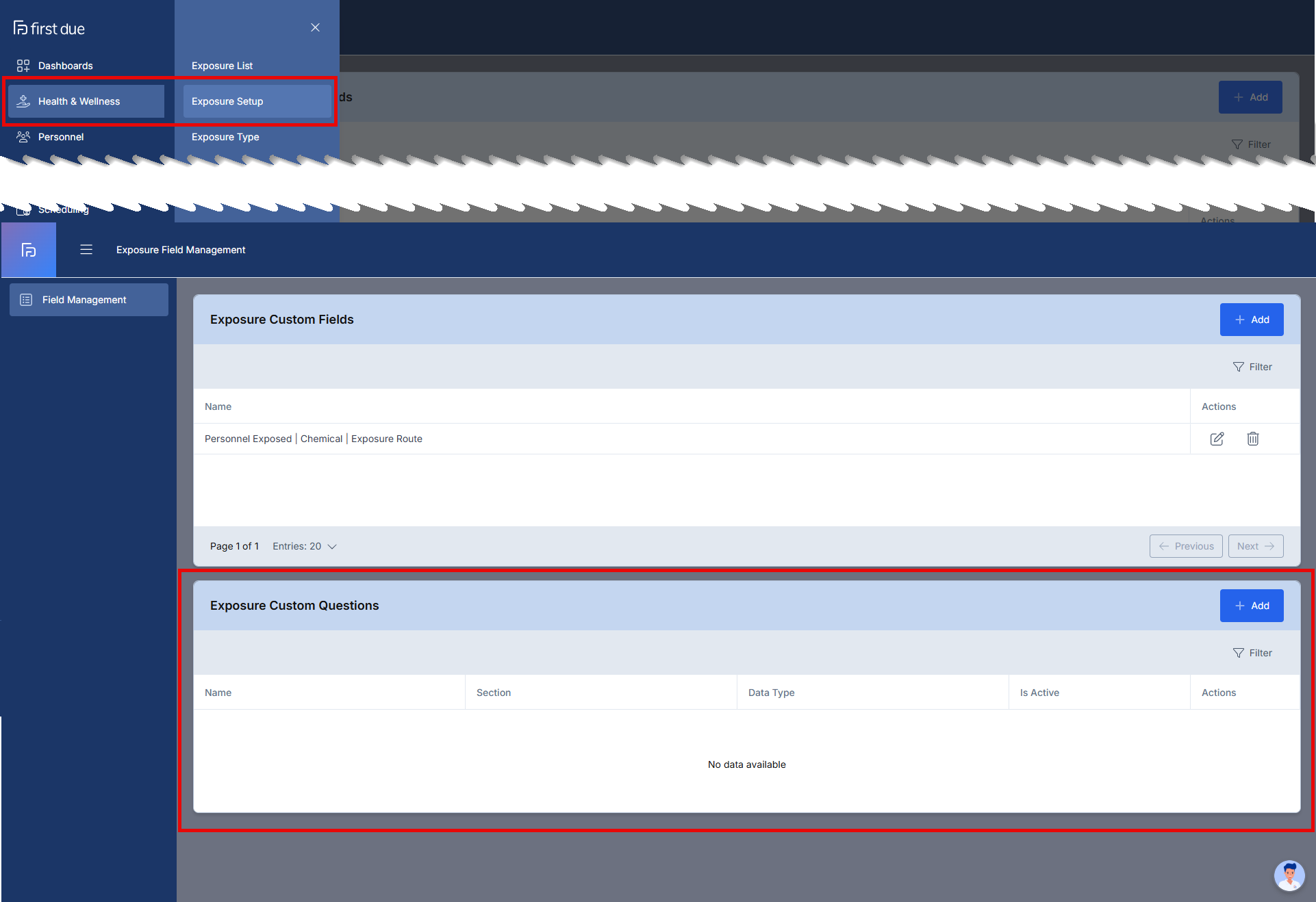The image size is (1316, 902).
Task: Click dimmed Filter in background page
Action: 1251,144
